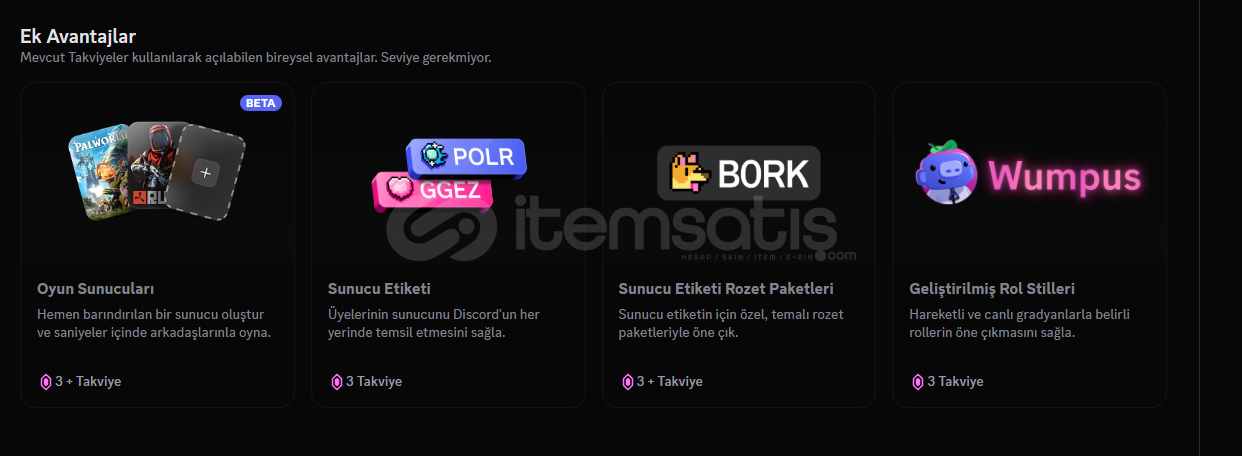Viewport: 1242px width, 456px height.
Task: Open the Sunucu Etiketi card title
Action: [379, 289]
